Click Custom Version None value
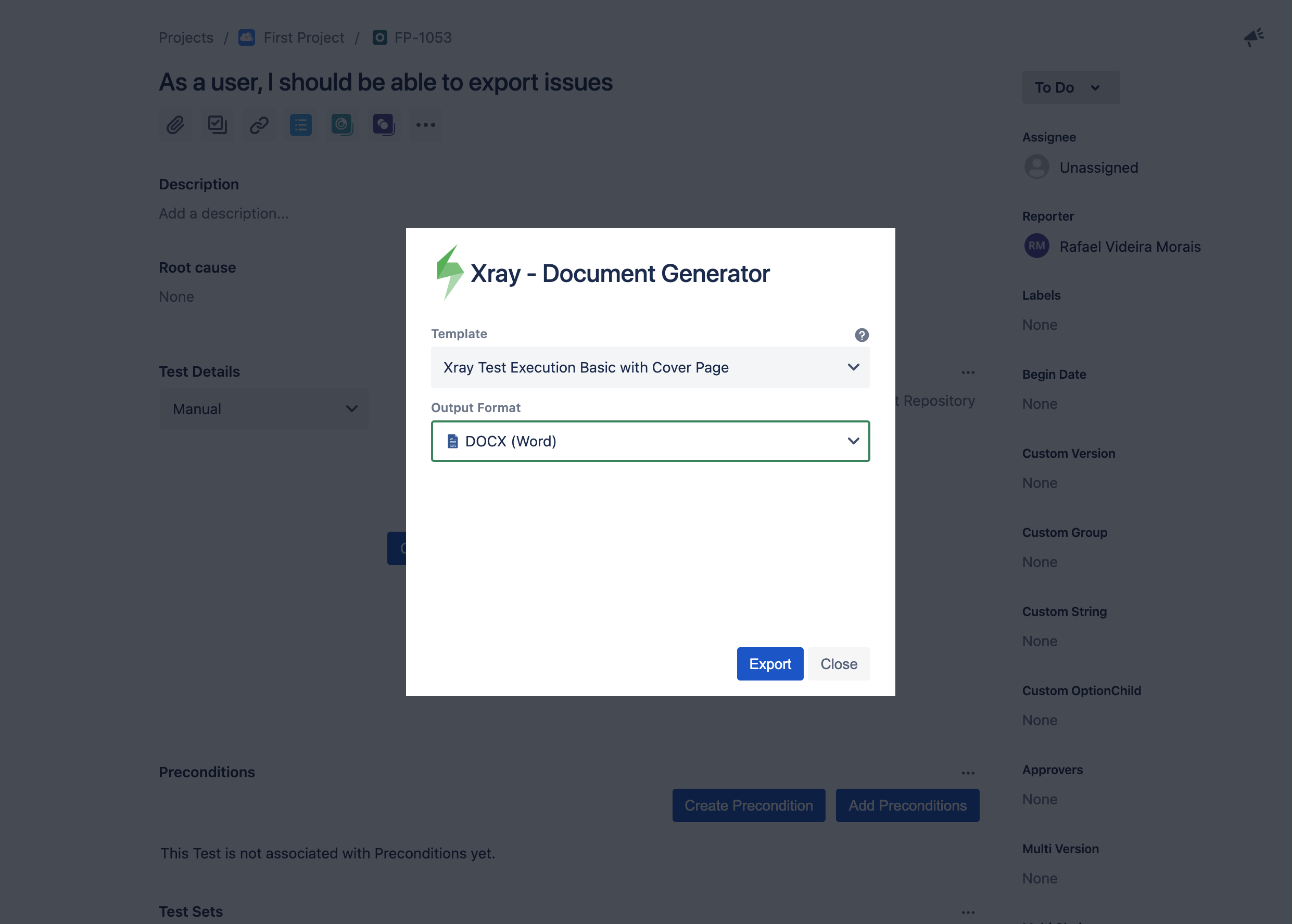 [1040, 483]
